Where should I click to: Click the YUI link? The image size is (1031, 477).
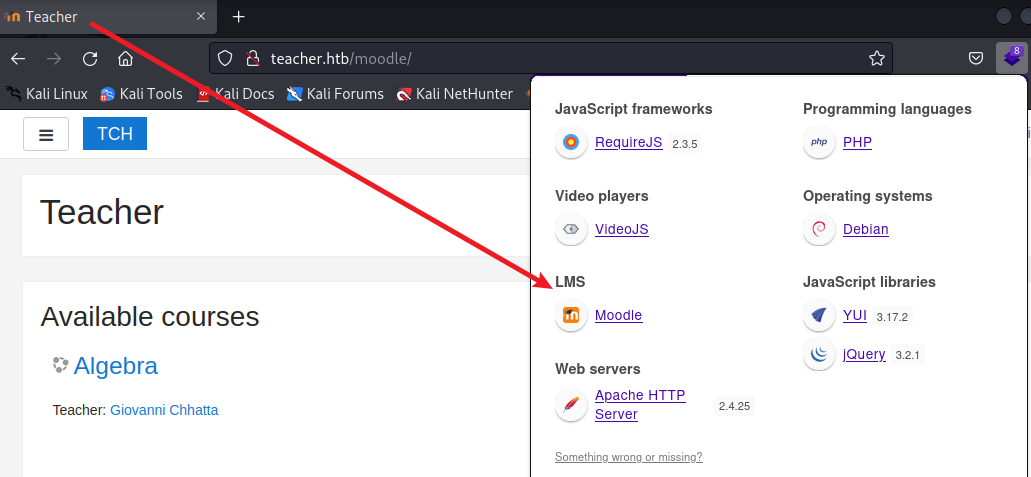(x=855, y=315)
